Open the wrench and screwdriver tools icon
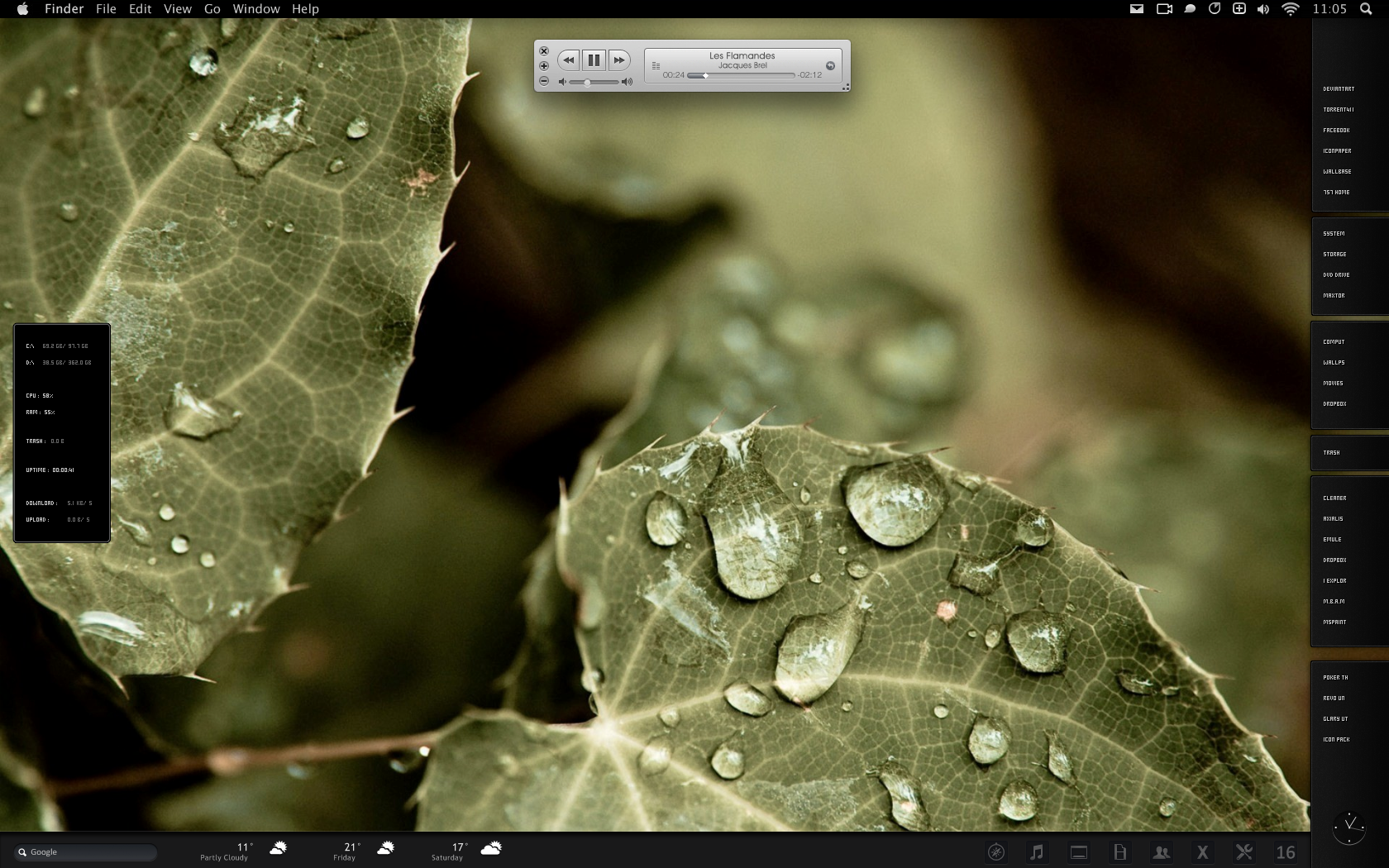 pyautogui.click(x=1243, y=852)
